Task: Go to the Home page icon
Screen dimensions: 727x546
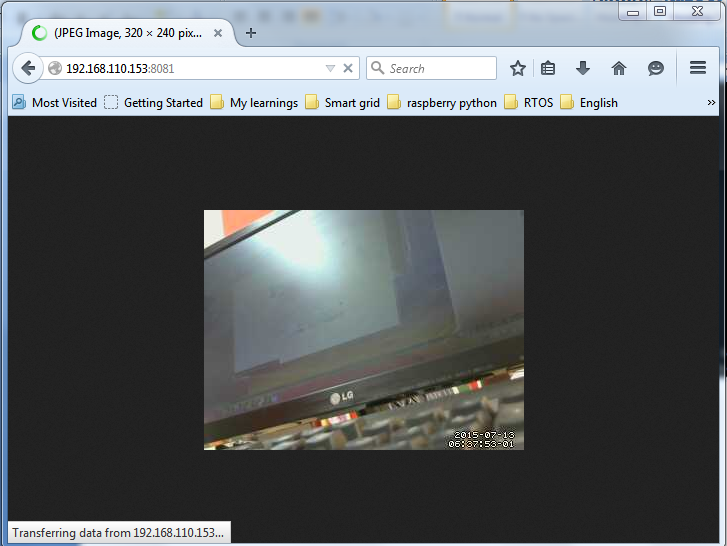Action: click(619, 69)
